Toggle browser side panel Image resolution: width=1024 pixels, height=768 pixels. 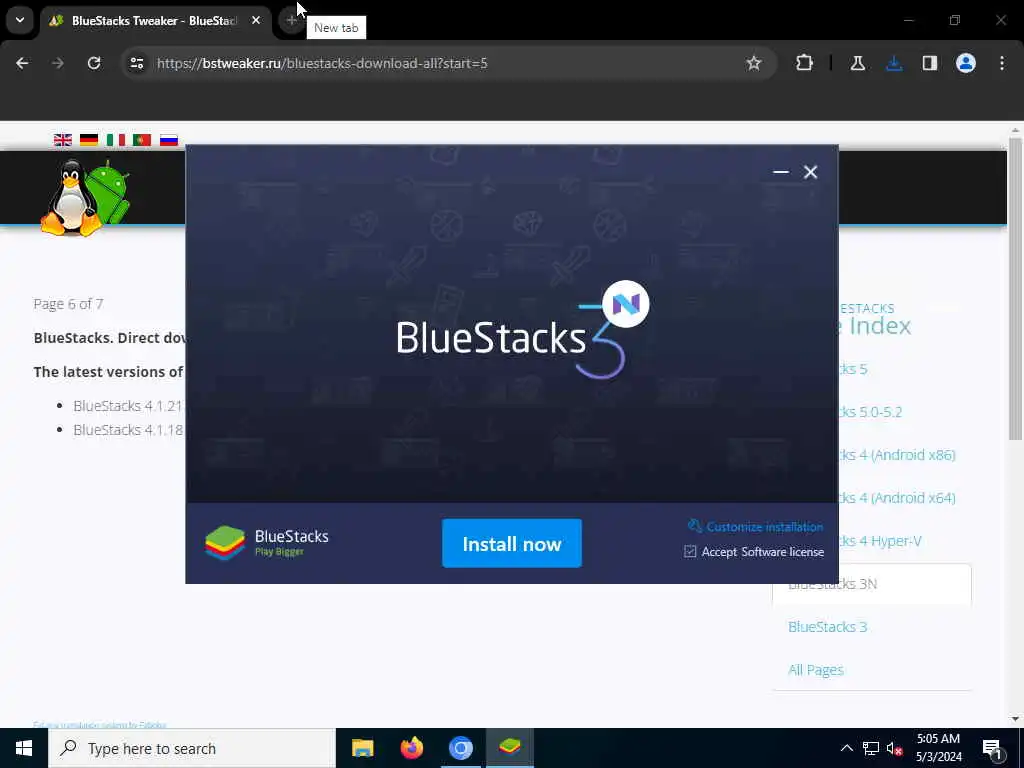point(930,63)
